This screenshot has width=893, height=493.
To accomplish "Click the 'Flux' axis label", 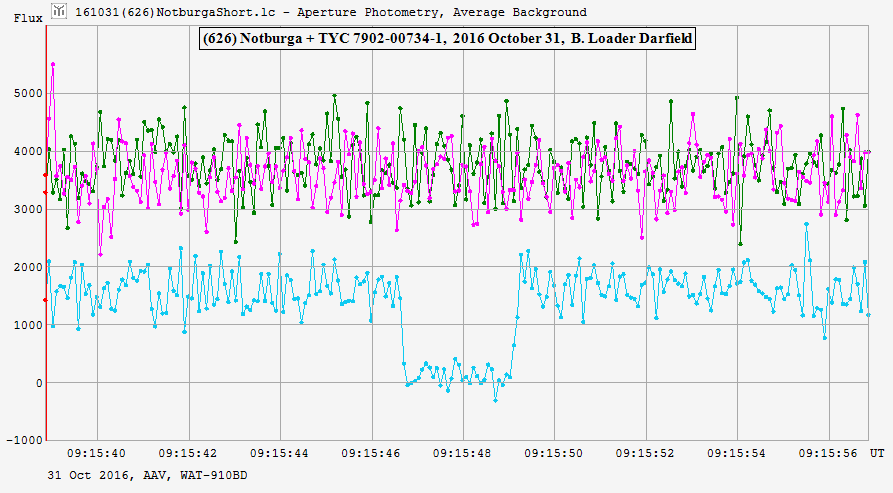I will (x=28, y=18).
